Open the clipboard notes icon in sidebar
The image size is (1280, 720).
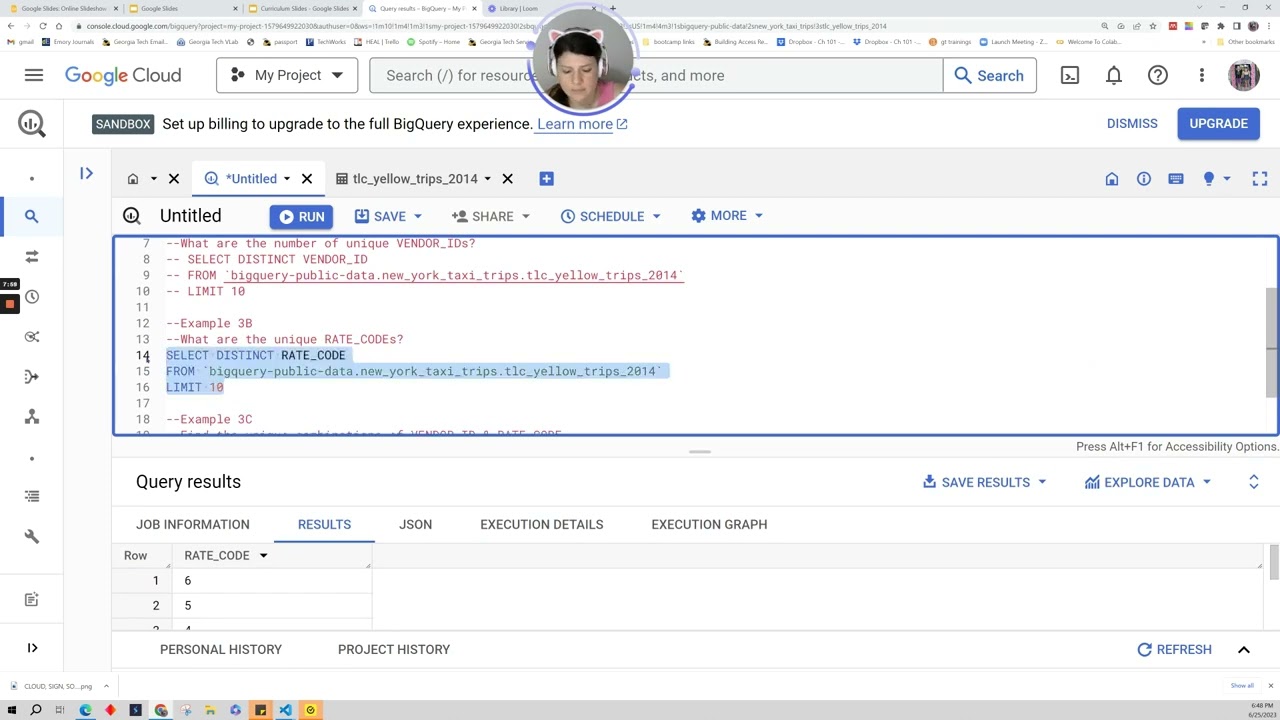[x=32, y=599]
